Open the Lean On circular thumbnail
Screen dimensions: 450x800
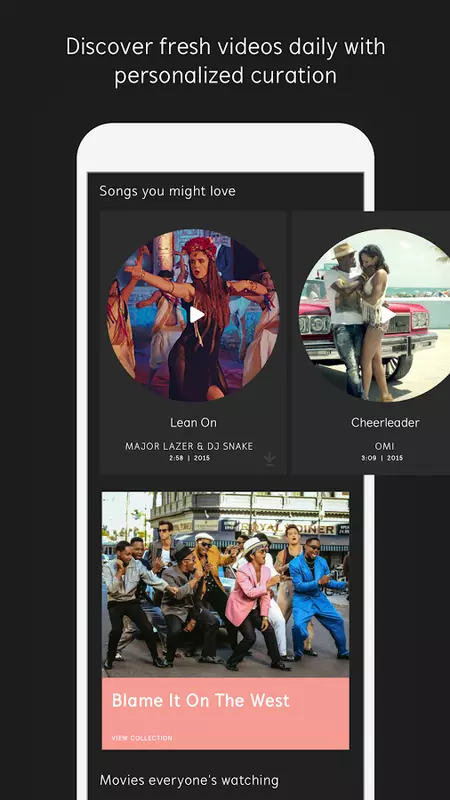(193, 315)
